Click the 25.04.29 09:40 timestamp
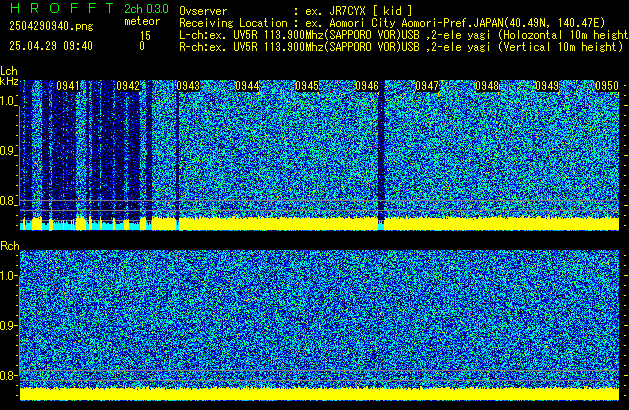The image size is (629, 410). click(x=51, y=46)
